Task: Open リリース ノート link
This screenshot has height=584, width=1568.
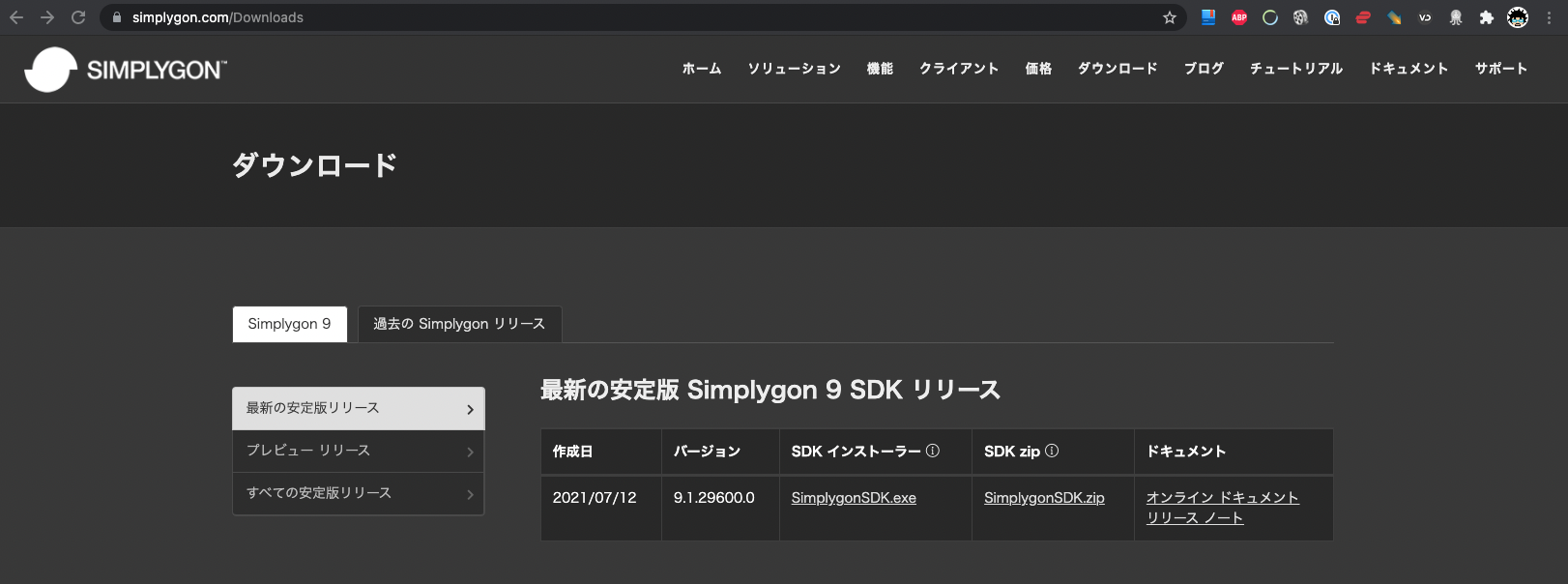Action: [x=1195, y=518]
